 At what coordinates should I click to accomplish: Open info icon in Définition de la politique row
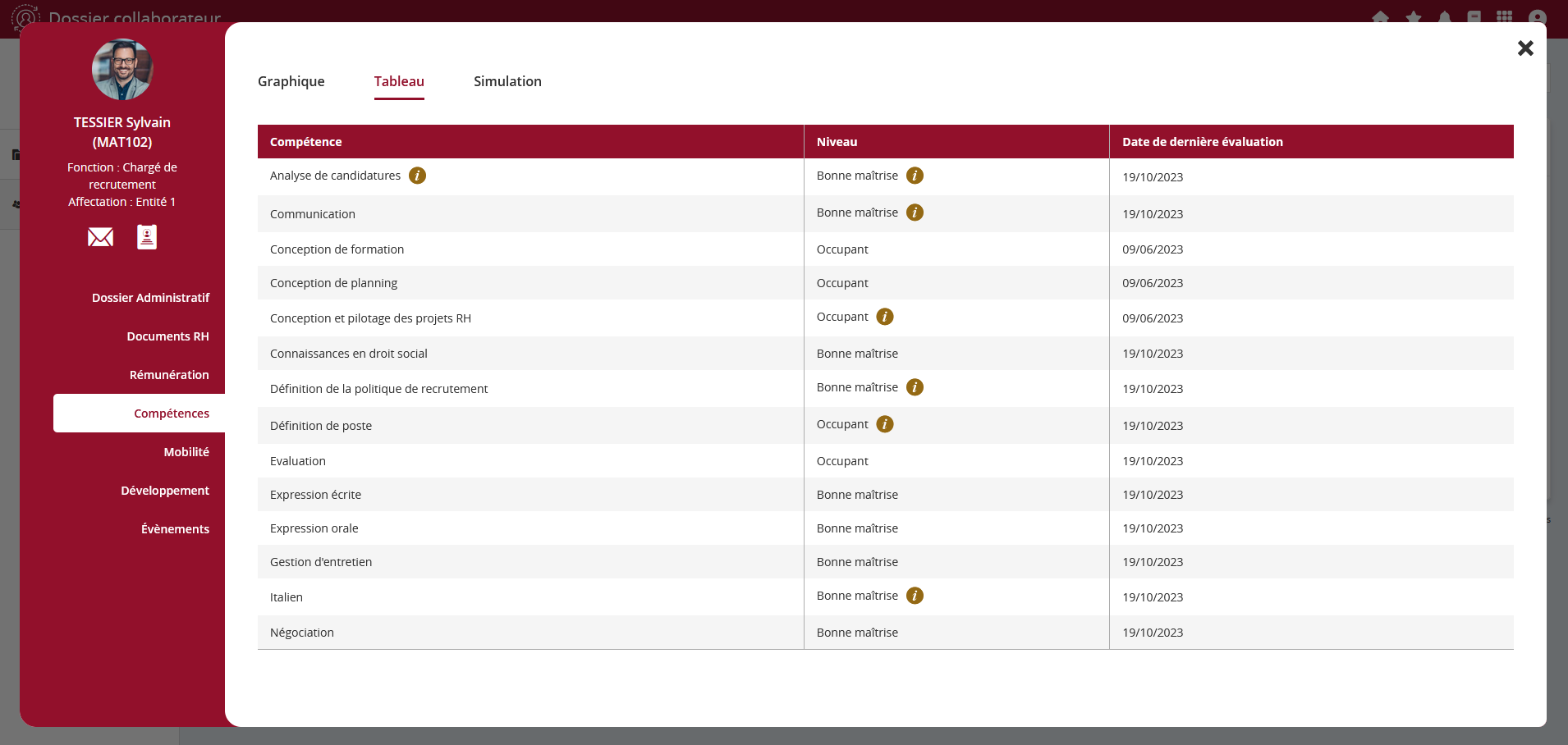click(x=915, y=387)
